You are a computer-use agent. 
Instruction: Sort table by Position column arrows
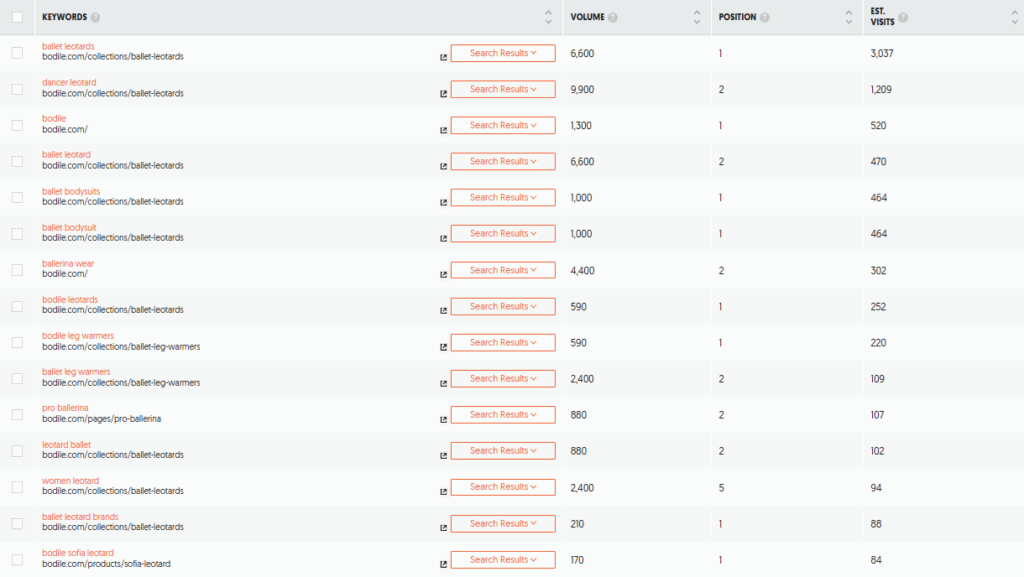(x=848, y=18)
